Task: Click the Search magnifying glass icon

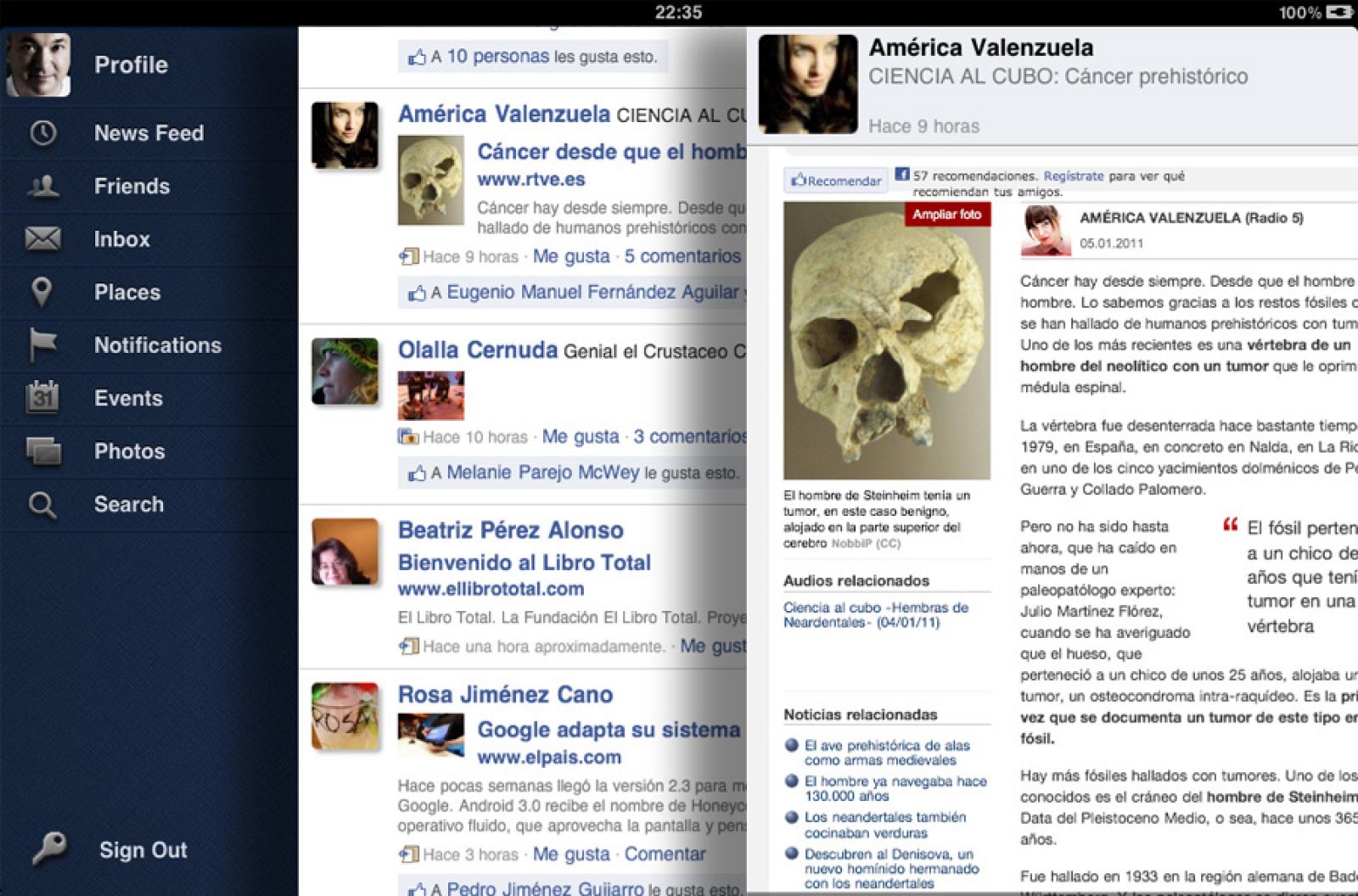Action: pos(42,505)
